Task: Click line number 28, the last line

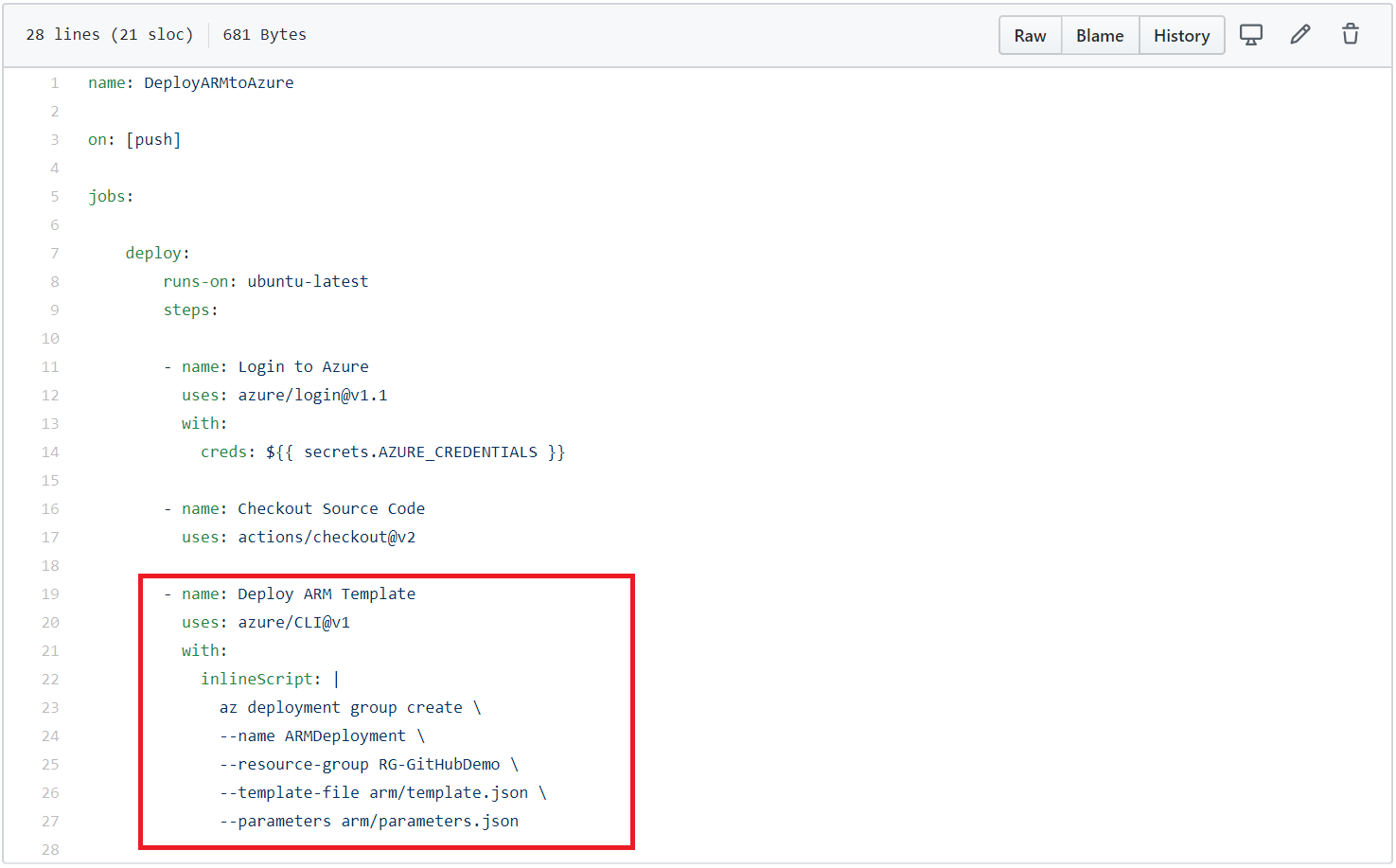Action: (x=50, y=849)
